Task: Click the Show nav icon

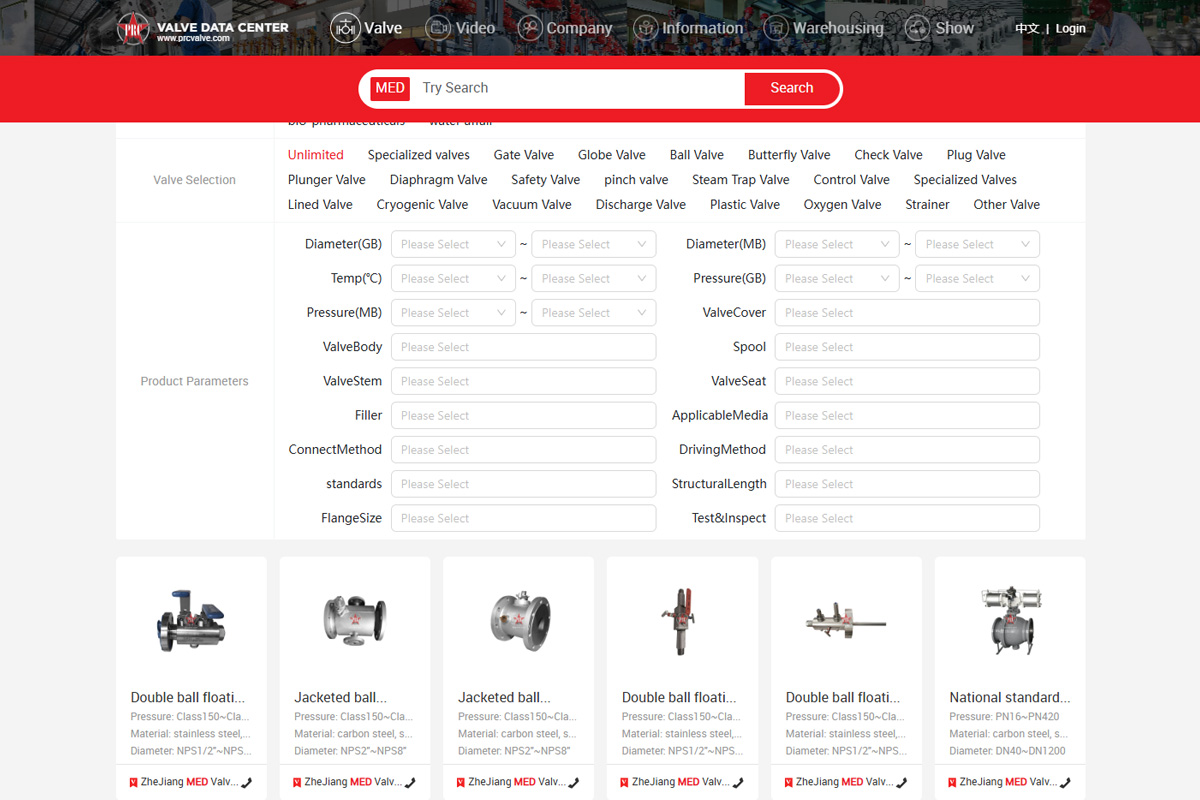Action: tap(917, 28)
